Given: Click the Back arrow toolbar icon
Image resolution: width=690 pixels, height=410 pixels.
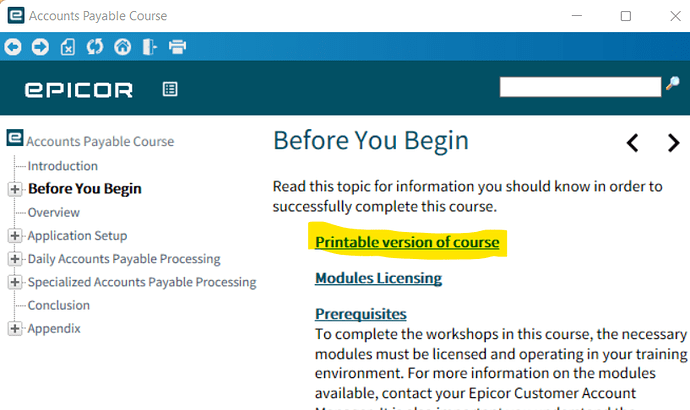Looking at the screenshot, I should point(13,47).
